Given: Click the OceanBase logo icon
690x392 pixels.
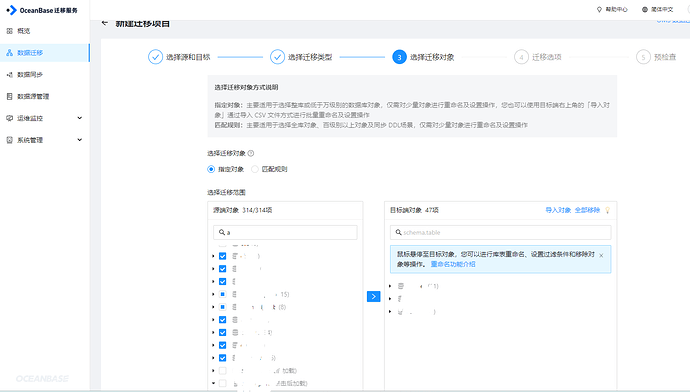Looking at the screenshot, I should (11, 10).
